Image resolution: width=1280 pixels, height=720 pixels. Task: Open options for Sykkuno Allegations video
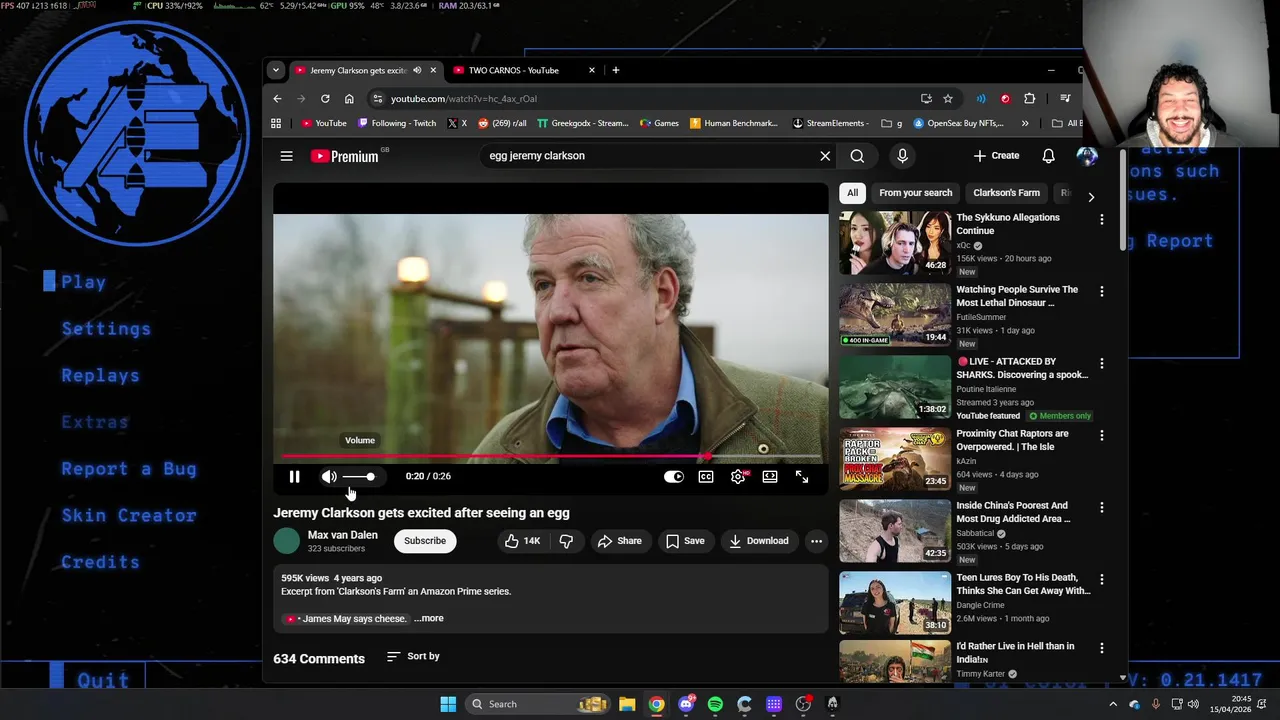pyautogui.click(x=1102, y=219)
